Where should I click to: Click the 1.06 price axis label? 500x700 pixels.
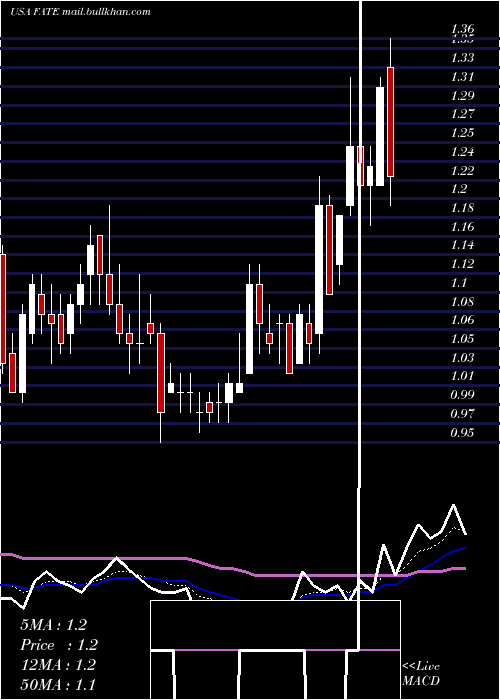[462, 320]
